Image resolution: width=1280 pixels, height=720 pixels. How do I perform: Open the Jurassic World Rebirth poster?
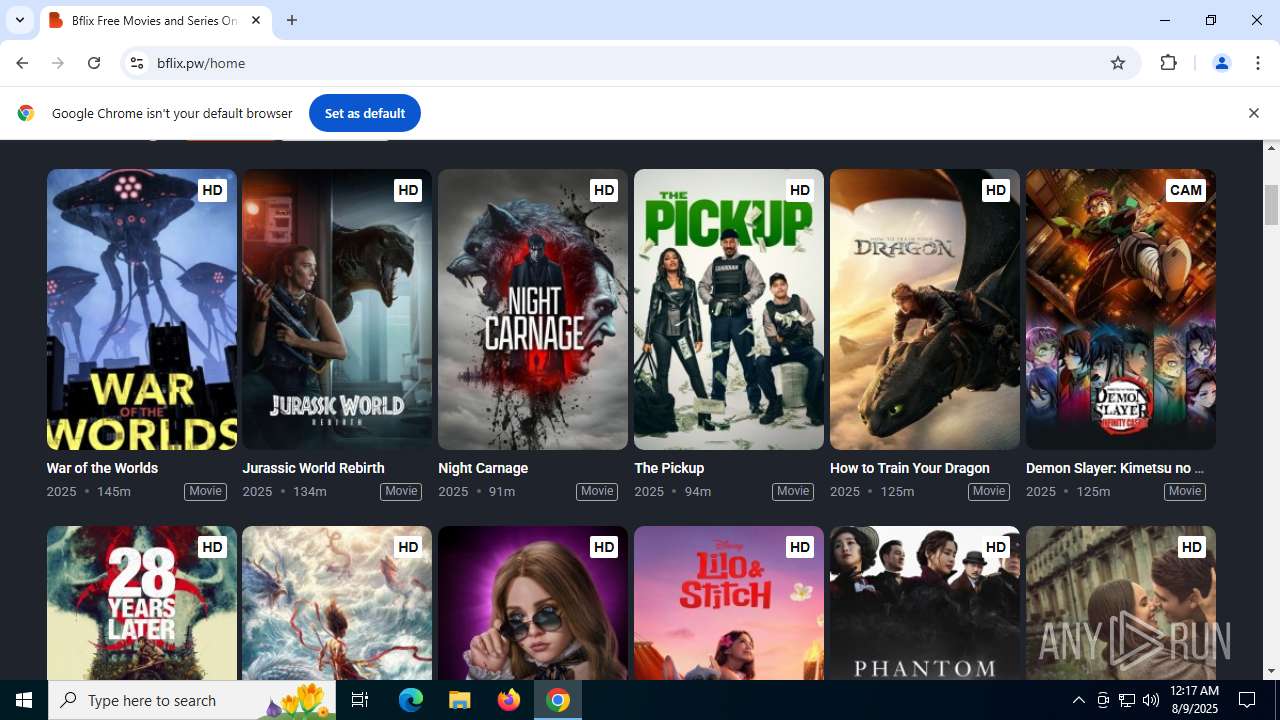tap(337, 309)
